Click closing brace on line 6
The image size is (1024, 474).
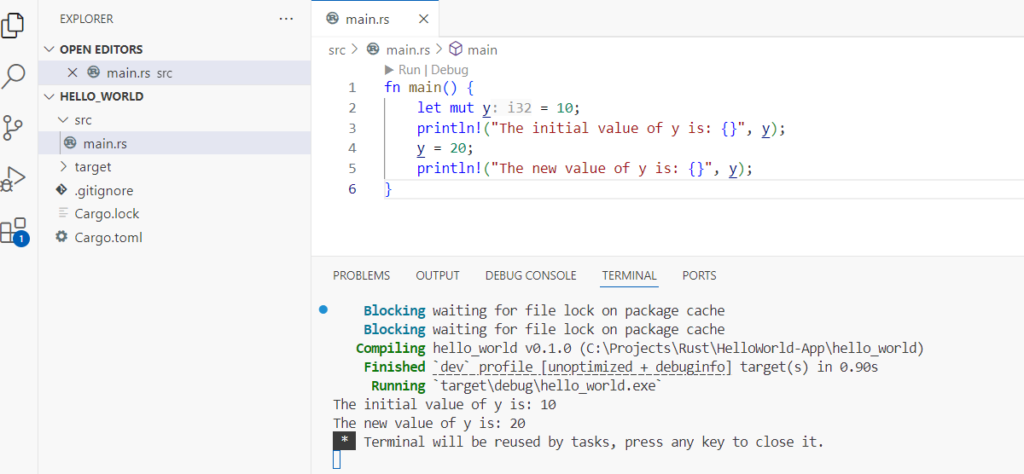click(x=389, y=189)
